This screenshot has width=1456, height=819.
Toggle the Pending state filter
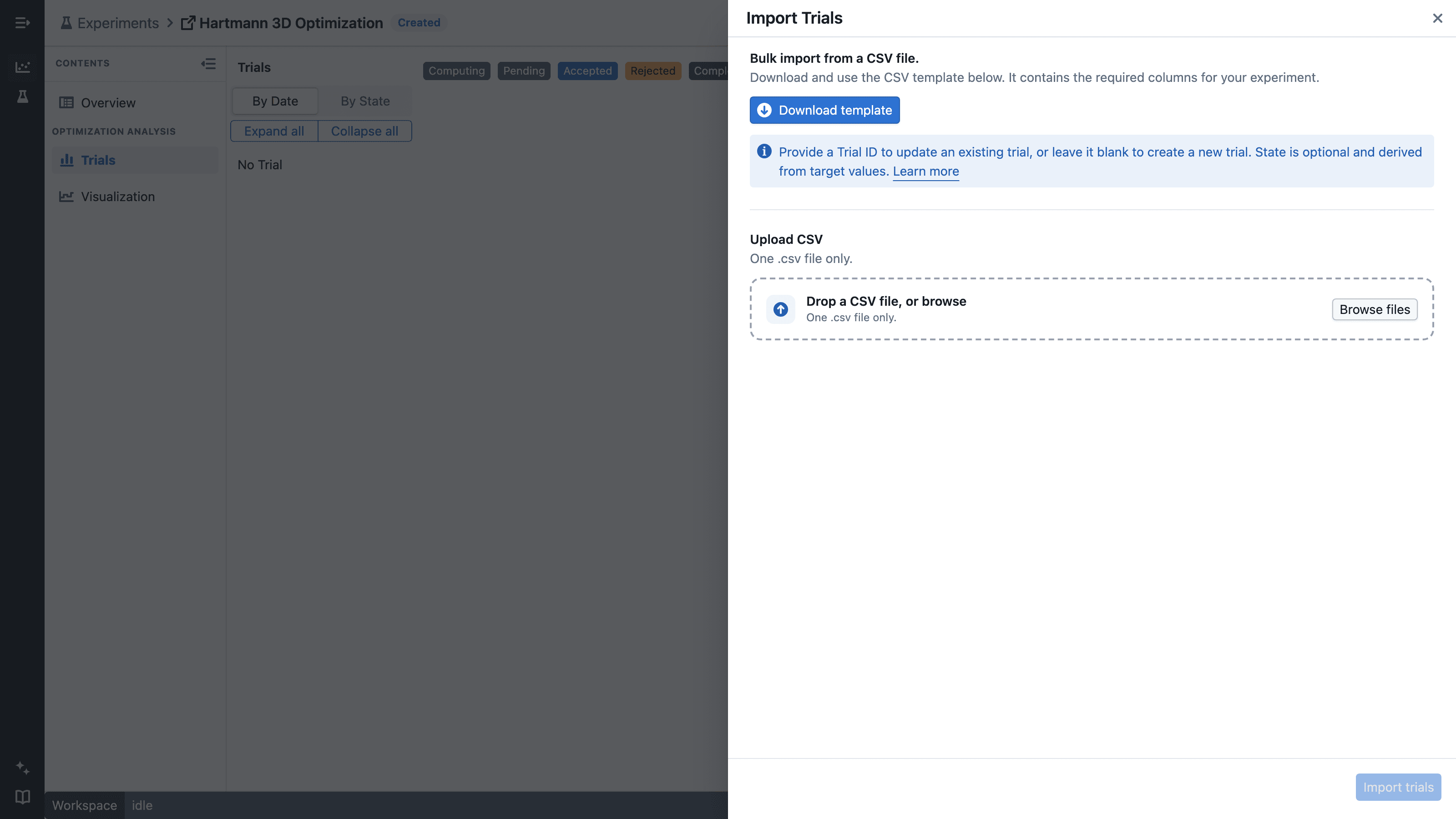click(x=524, y=71)
